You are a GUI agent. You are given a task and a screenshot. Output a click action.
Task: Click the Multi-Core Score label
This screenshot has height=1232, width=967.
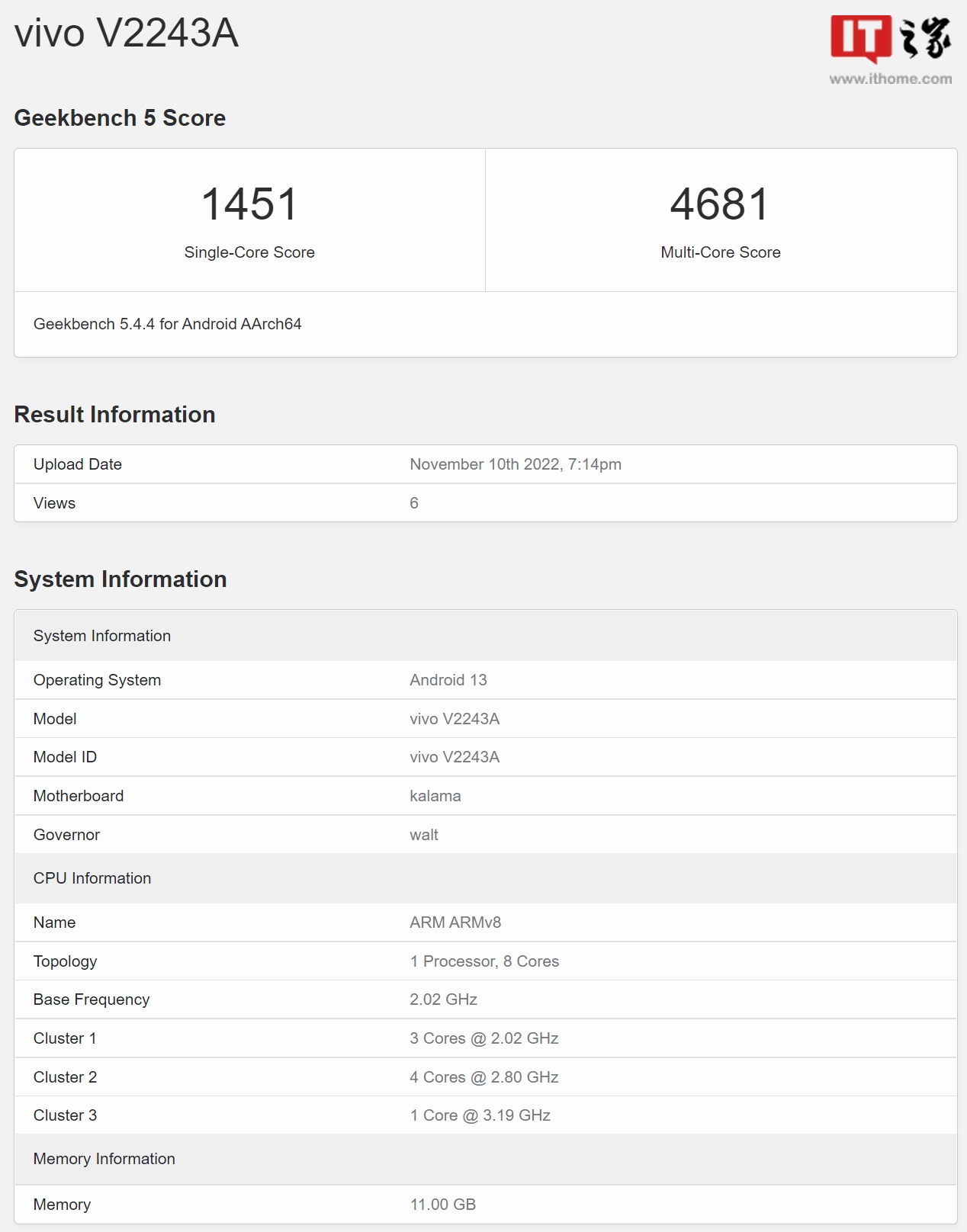tap(721, 252)
